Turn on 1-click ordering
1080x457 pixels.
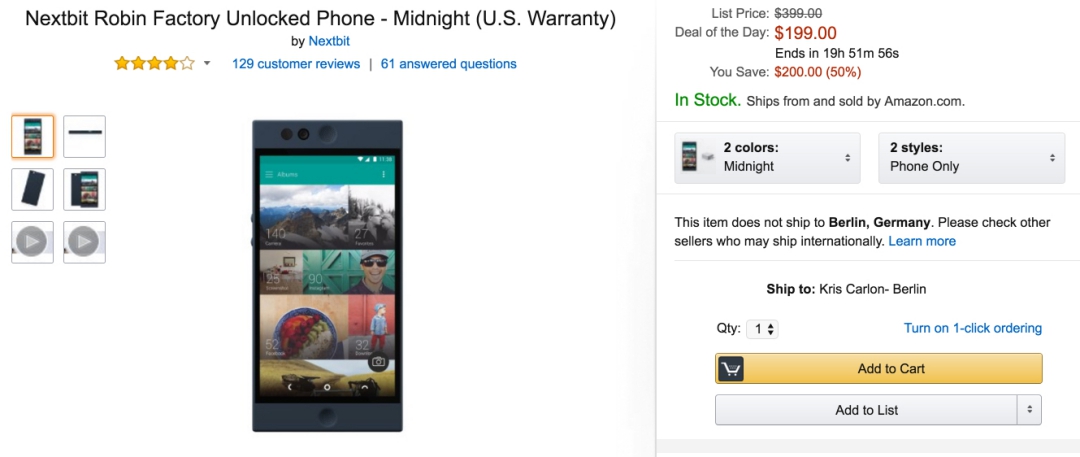(x=972, y=328)
